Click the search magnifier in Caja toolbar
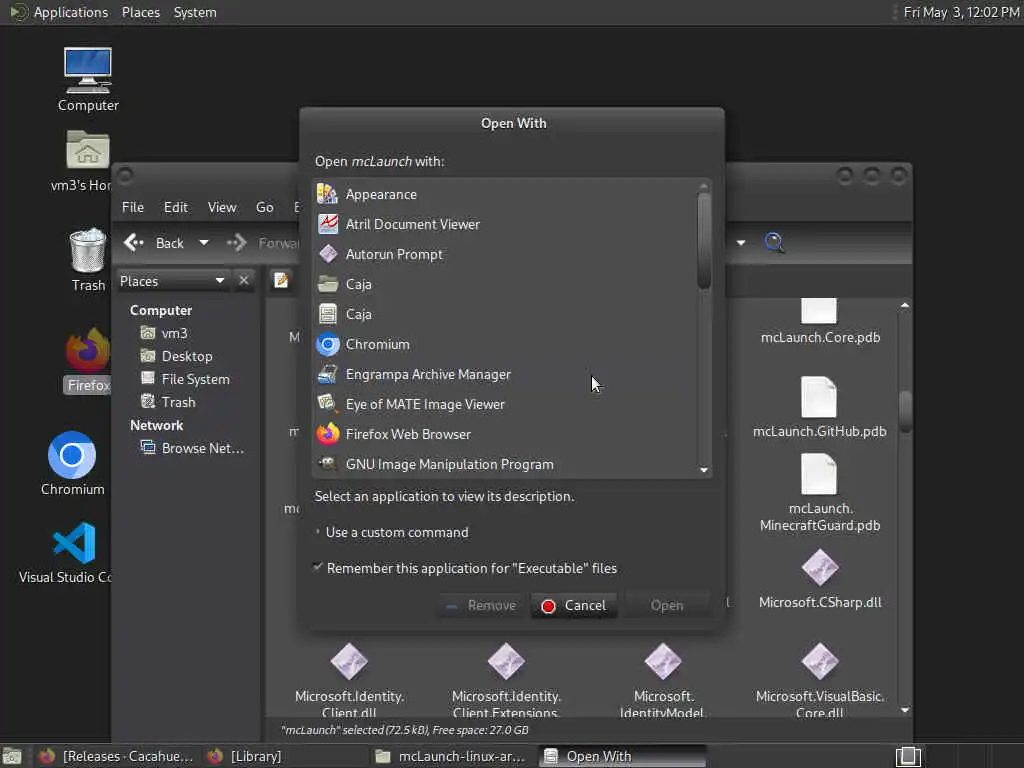 click(x=775, y=242)
